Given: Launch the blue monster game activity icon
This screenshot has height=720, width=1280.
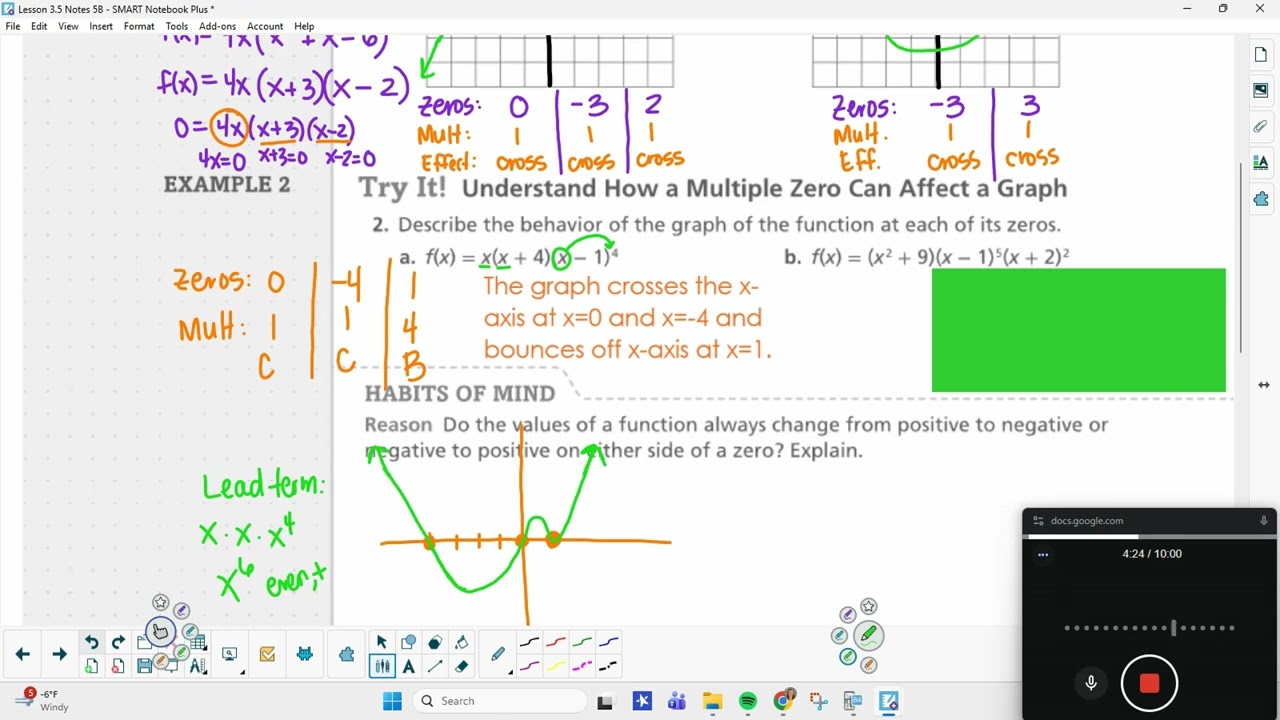Looking at the screenshot, I should point(305,654).
